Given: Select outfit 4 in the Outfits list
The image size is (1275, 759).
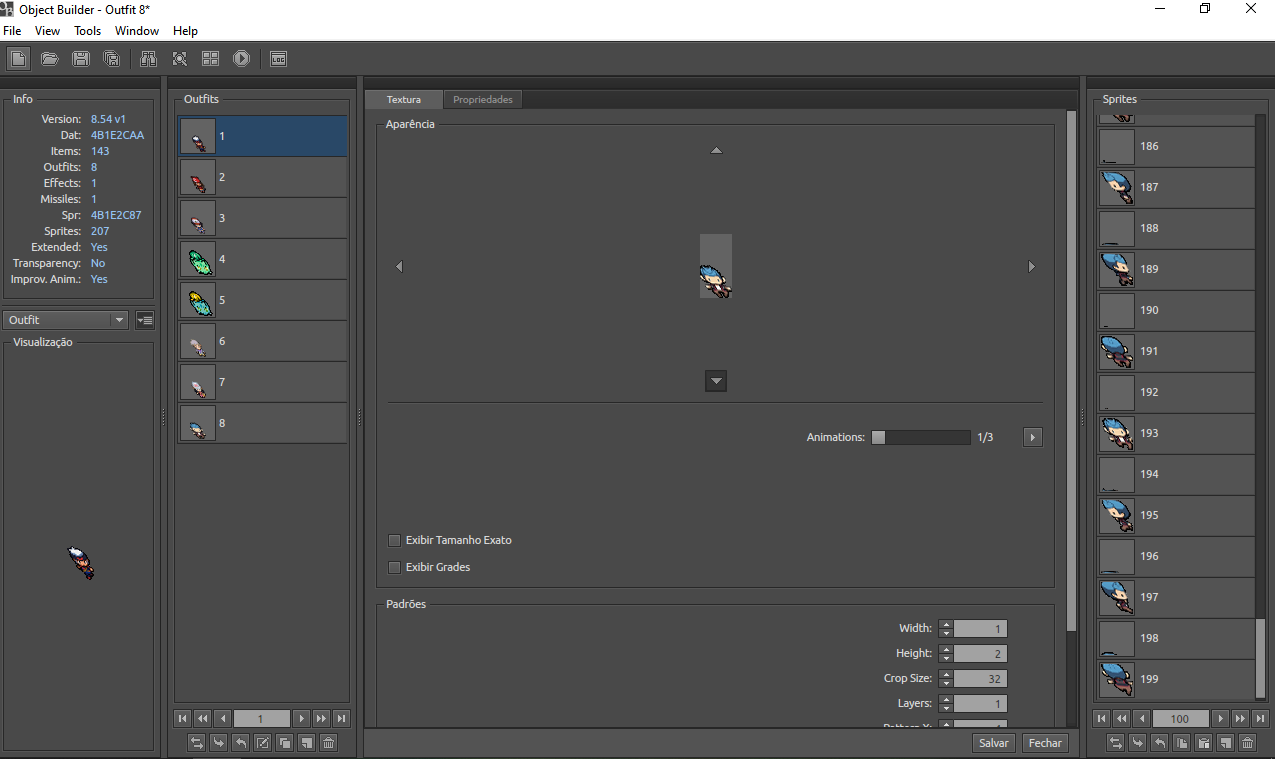Looking at the screenshot, I should tap(263, 259).
